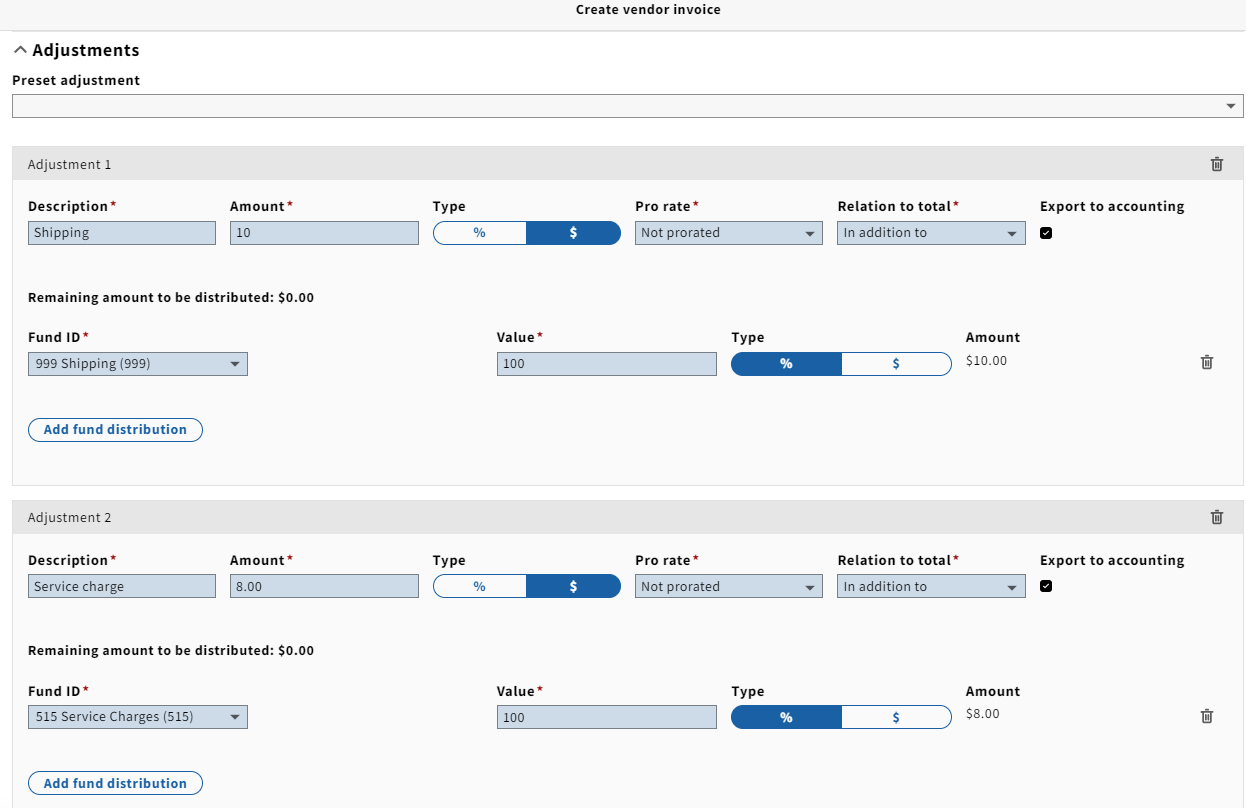Set 999 Shipping fund distribution type to dollar

pyautogui.click(x=896, y=364)
